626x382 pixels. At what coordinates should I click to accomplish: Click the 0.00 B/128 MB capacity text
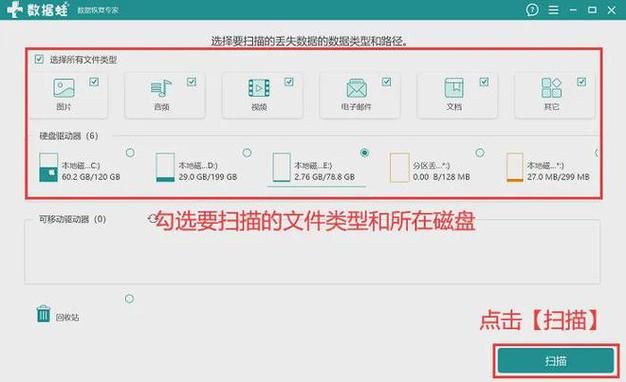pos(441,177)
